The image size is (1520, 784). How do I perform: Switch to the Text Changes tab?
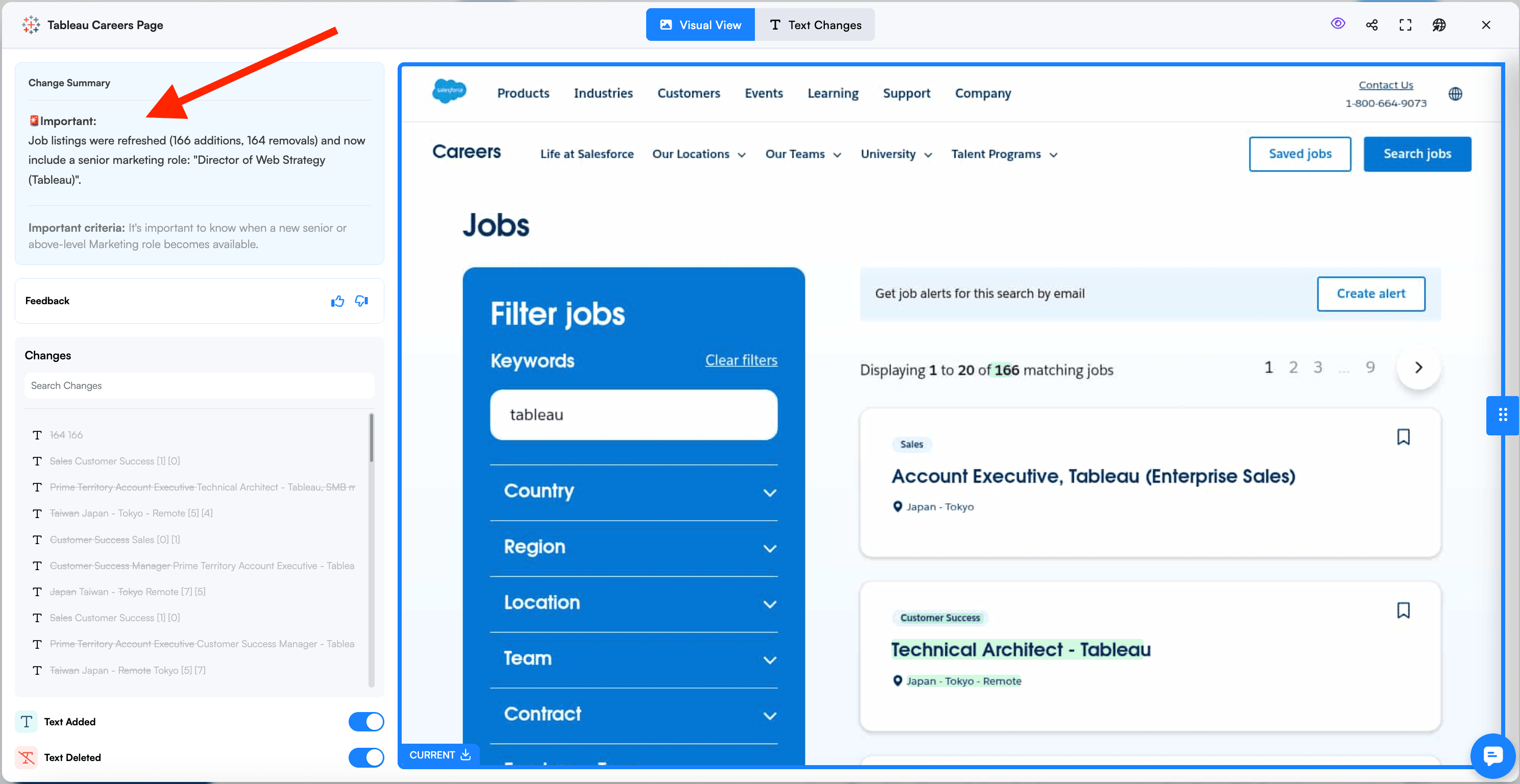[x=816, y=25]
